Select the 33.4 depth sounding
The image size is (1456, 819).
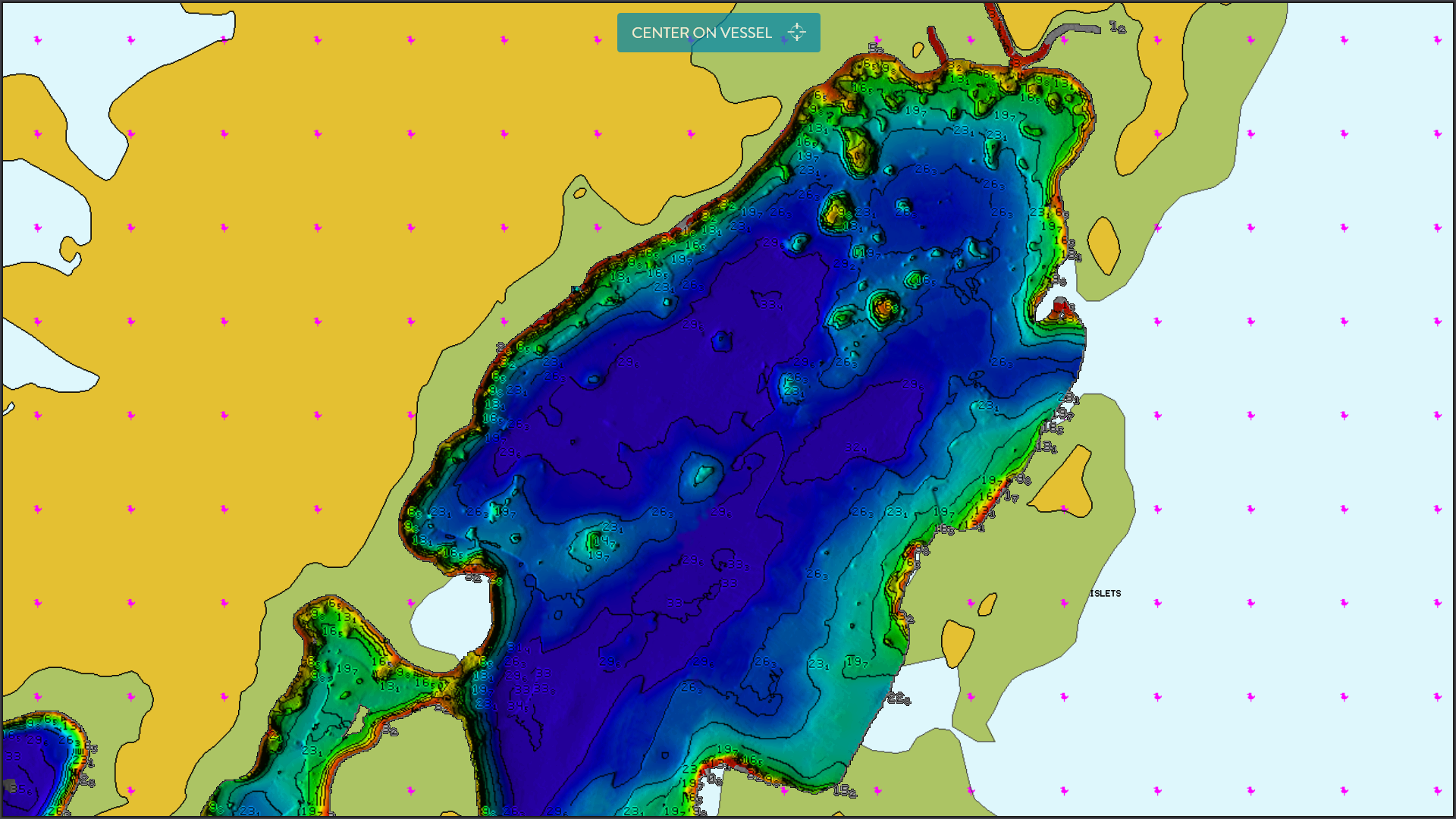772,305
